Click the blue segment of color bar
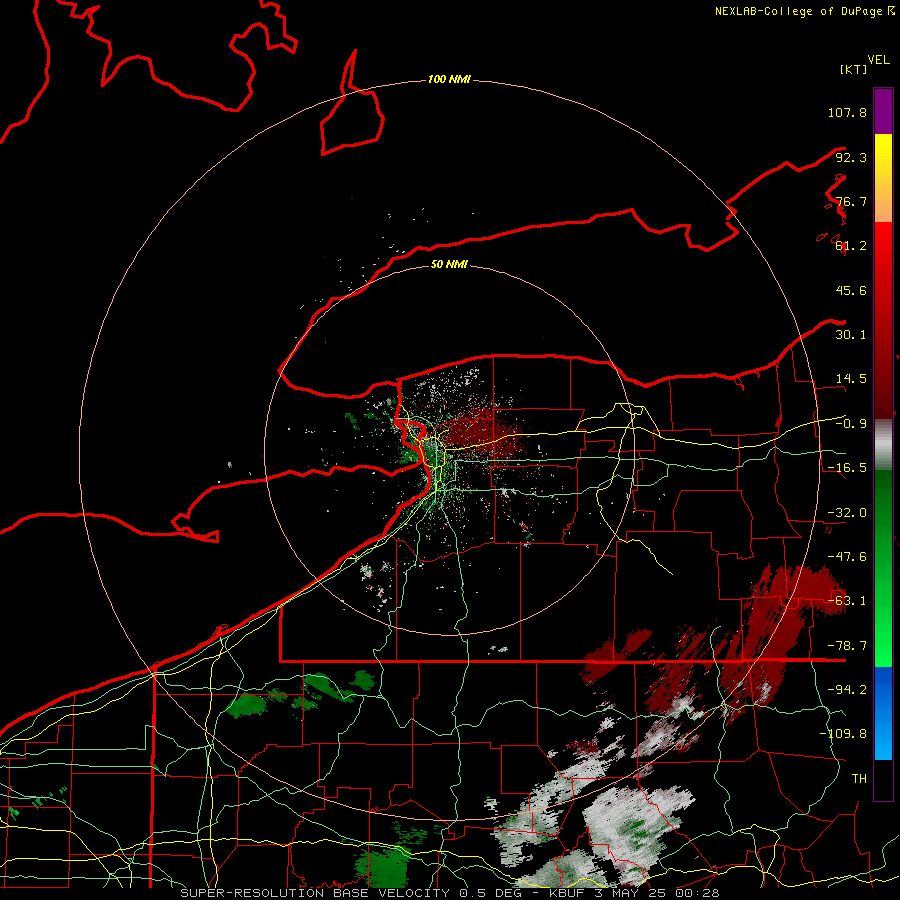900x900 pixels. pyautogui.click(x=883, y=713)
